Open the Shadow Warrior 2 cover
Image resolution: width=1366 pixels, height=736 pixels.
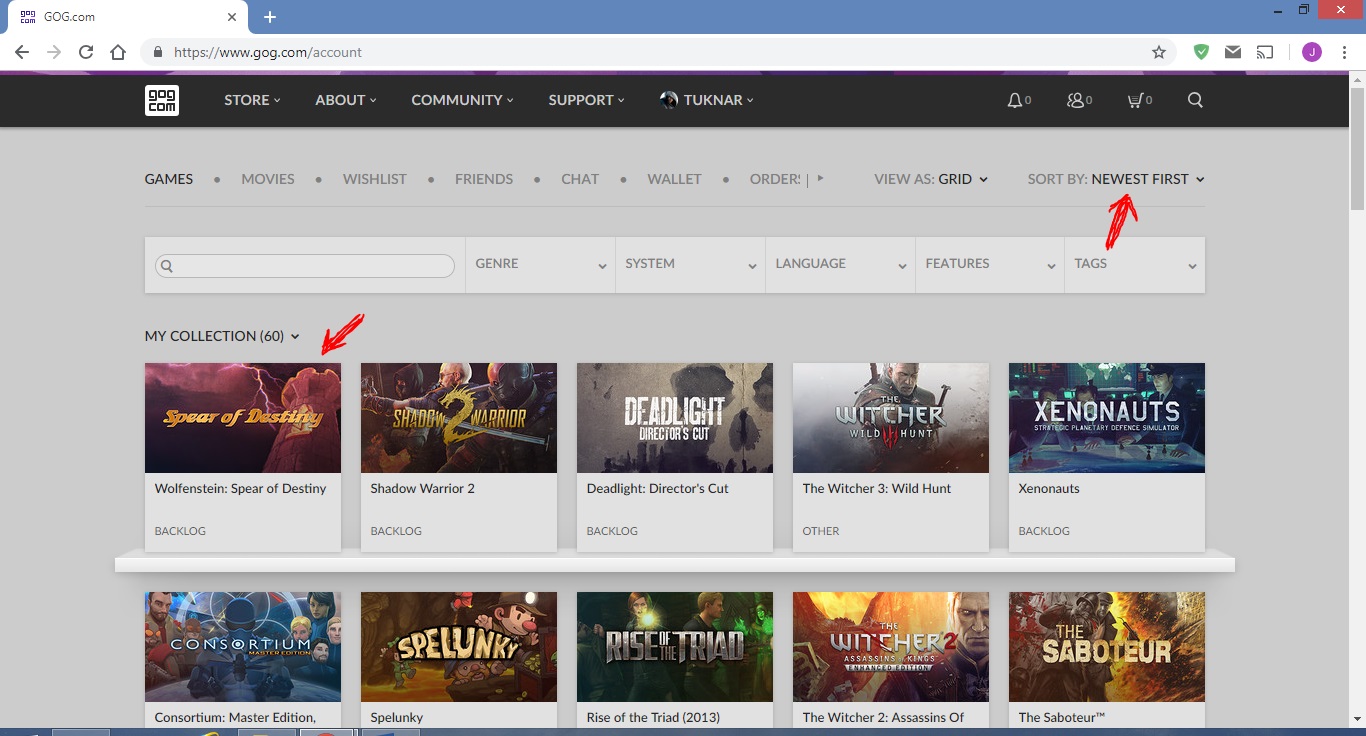point(459,418)
